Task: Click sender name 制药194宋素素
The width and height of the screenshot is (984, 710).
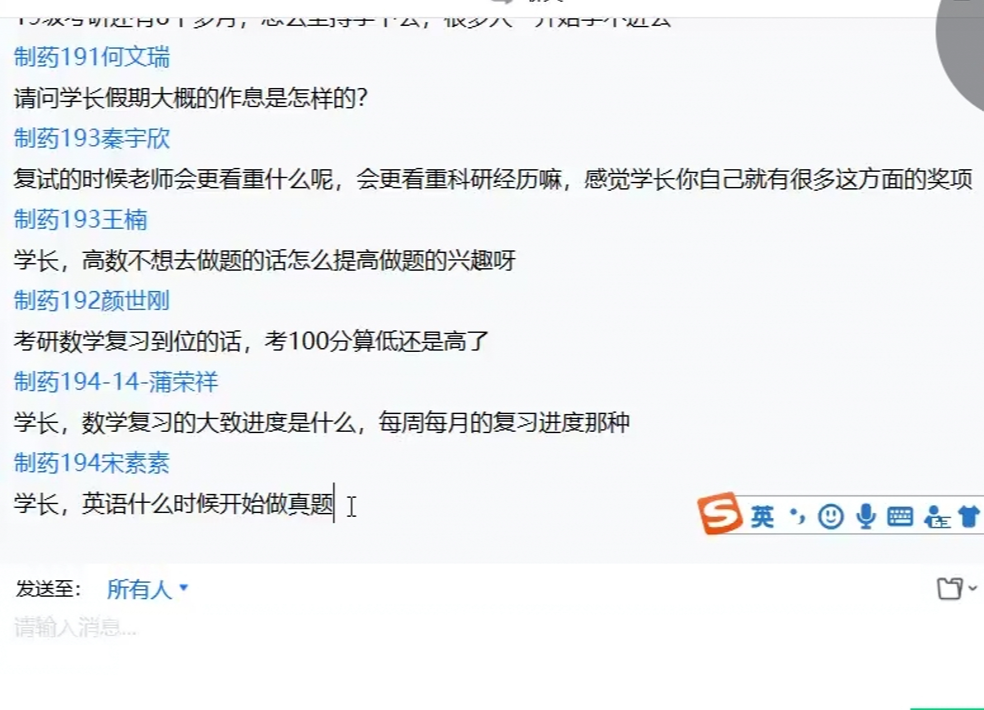Action: (92, 463)
